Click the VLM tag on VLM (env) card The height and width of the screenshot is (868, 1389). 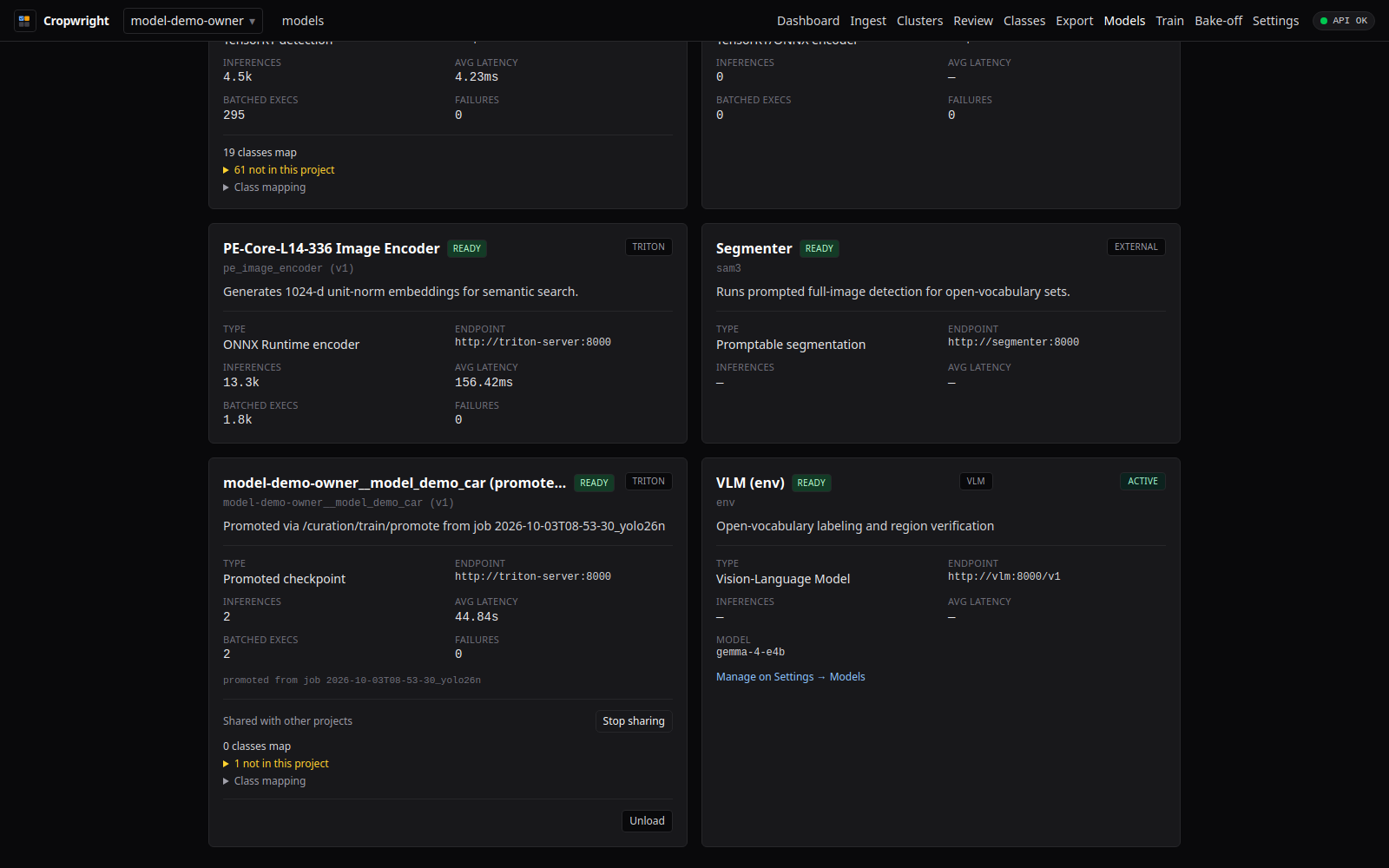tap(976, 482)
